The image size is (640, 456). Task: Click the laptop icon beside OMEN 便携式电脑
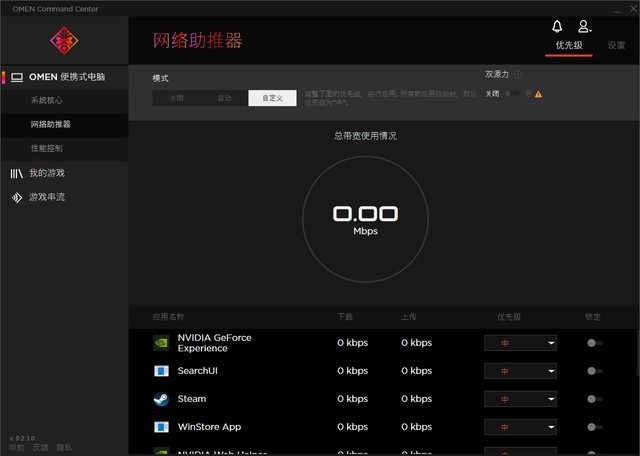pyautogui.click(x=17, y=77)
